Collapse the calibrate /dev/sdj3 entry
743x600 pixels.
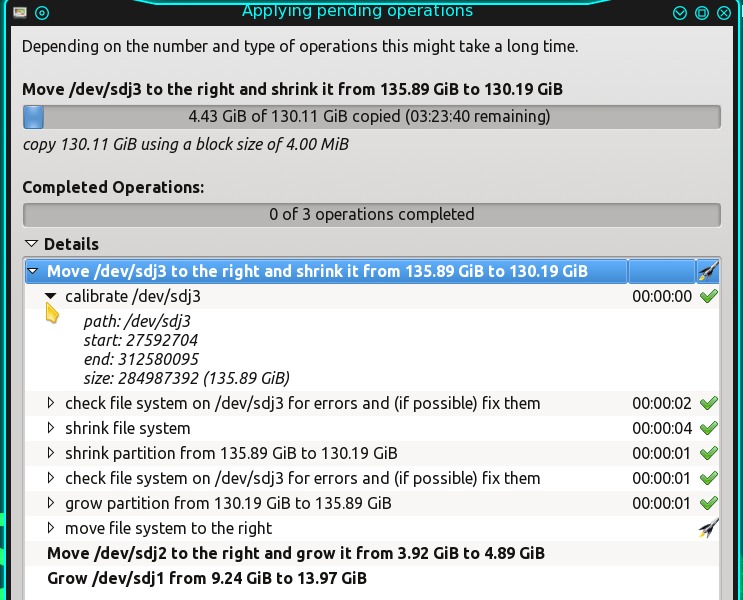50,297
